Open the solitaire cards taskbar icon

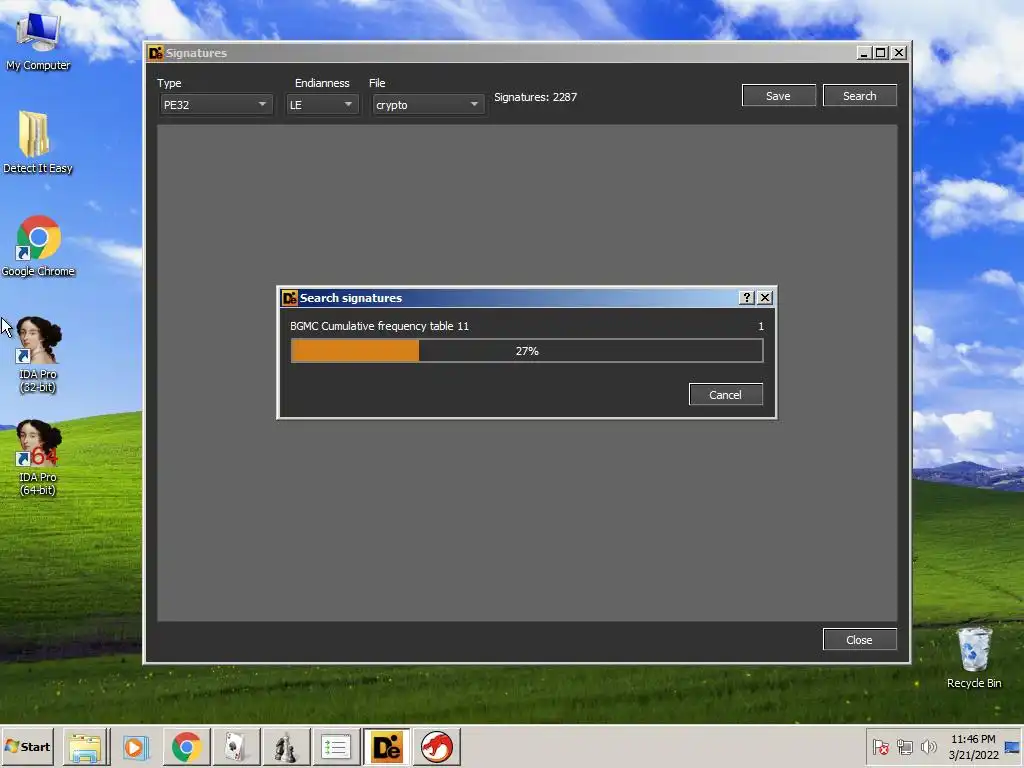click(235, 747)
